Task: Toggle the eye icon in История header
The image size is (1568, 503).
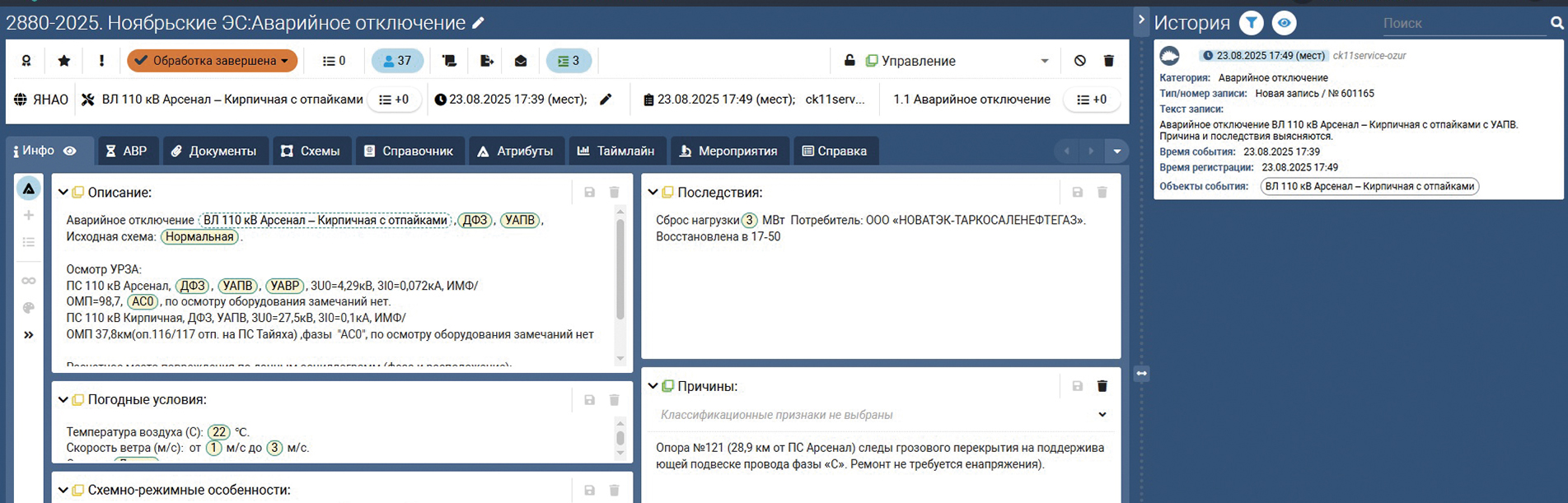Action: coord(1284,23)
